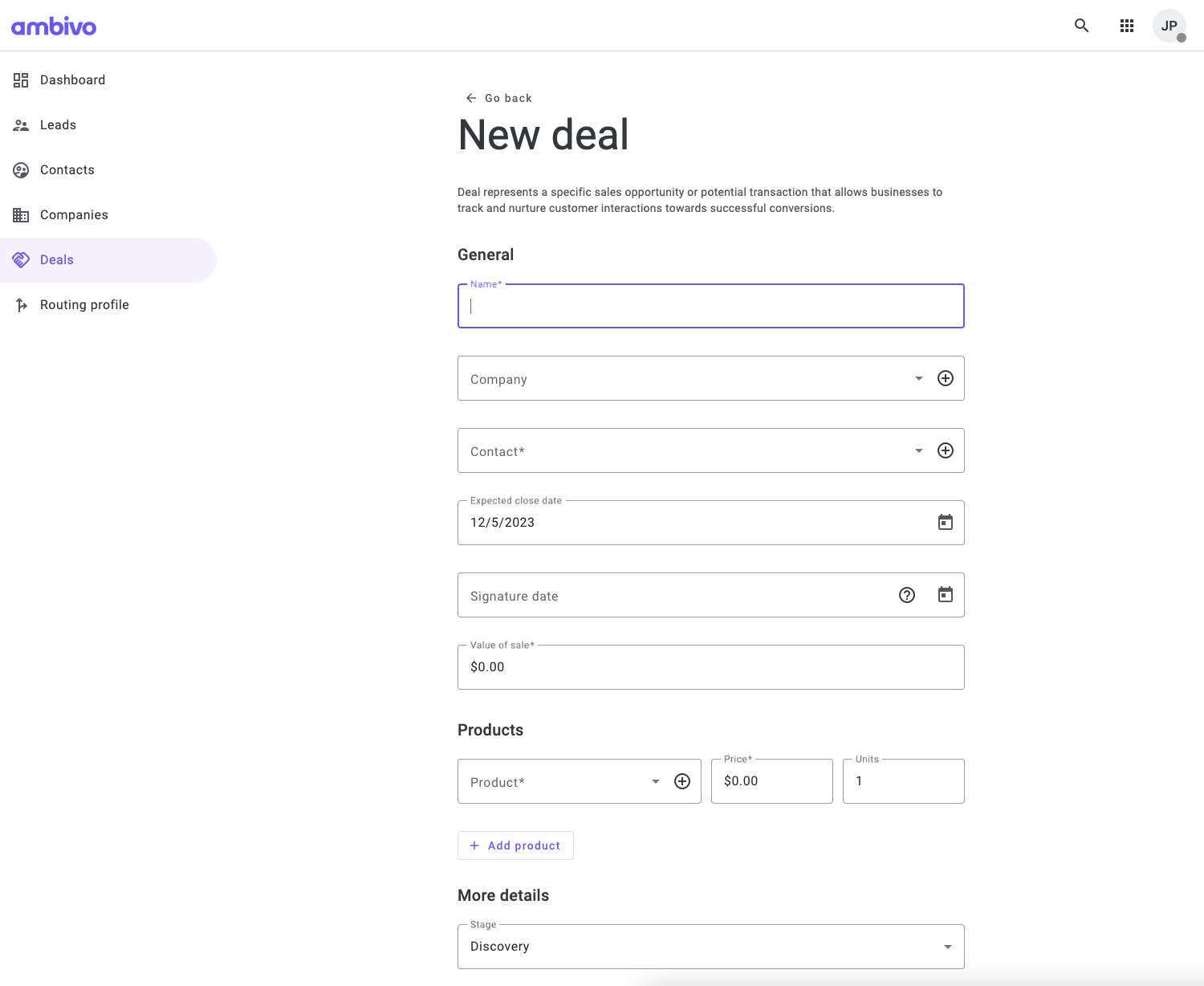Open the JP user avatar menu

point(1169,26)
